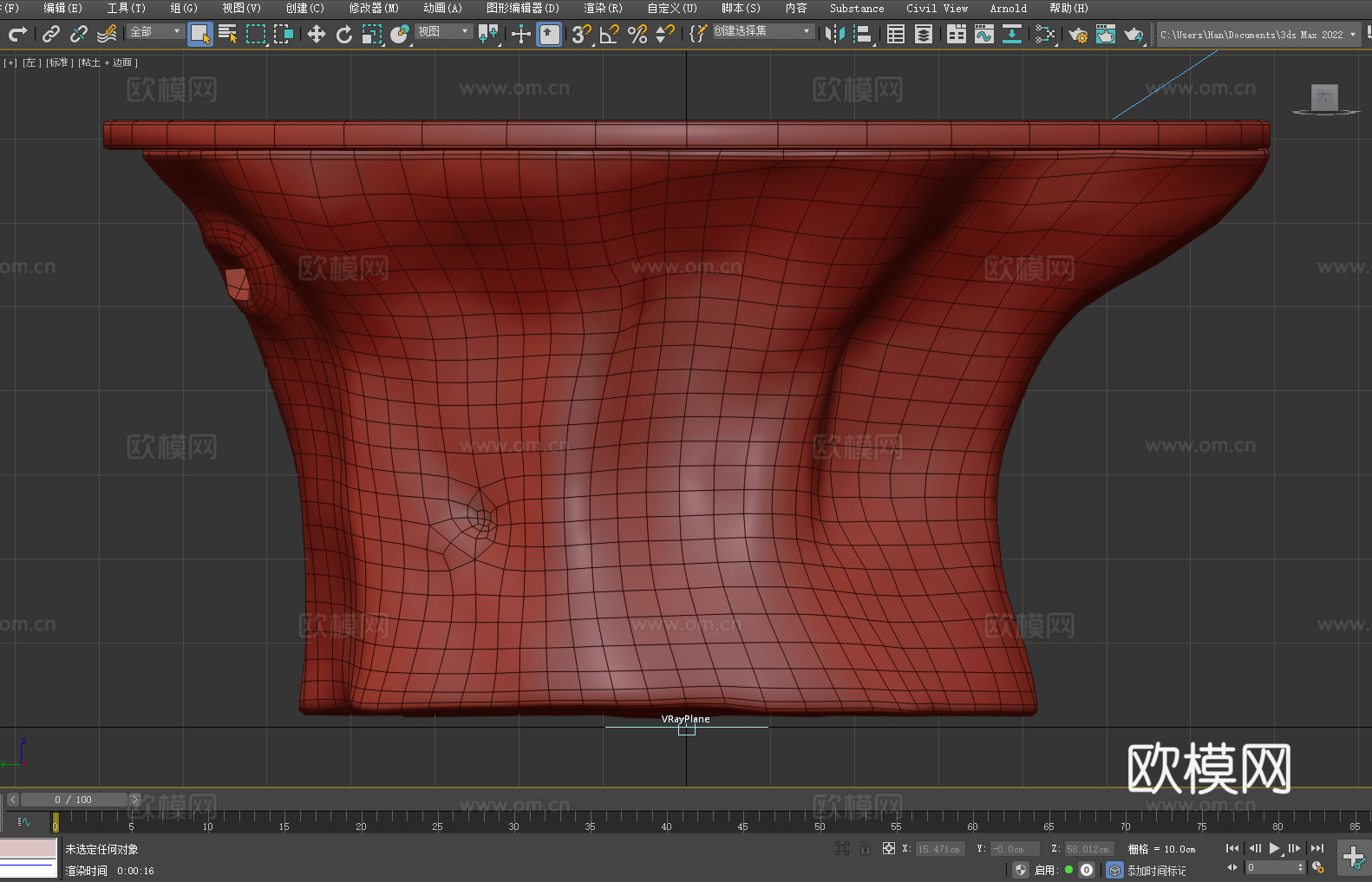
Task: Open the 工具(T) menu
Action: click(127, 8)
